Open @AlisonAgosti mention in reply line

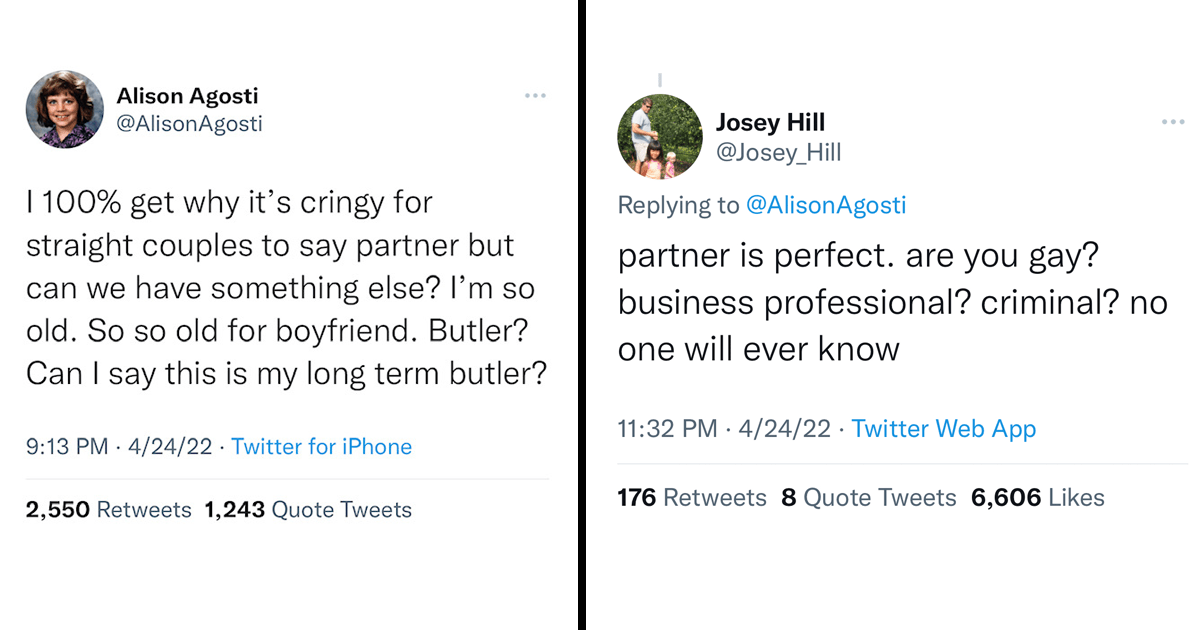point(826,205)
